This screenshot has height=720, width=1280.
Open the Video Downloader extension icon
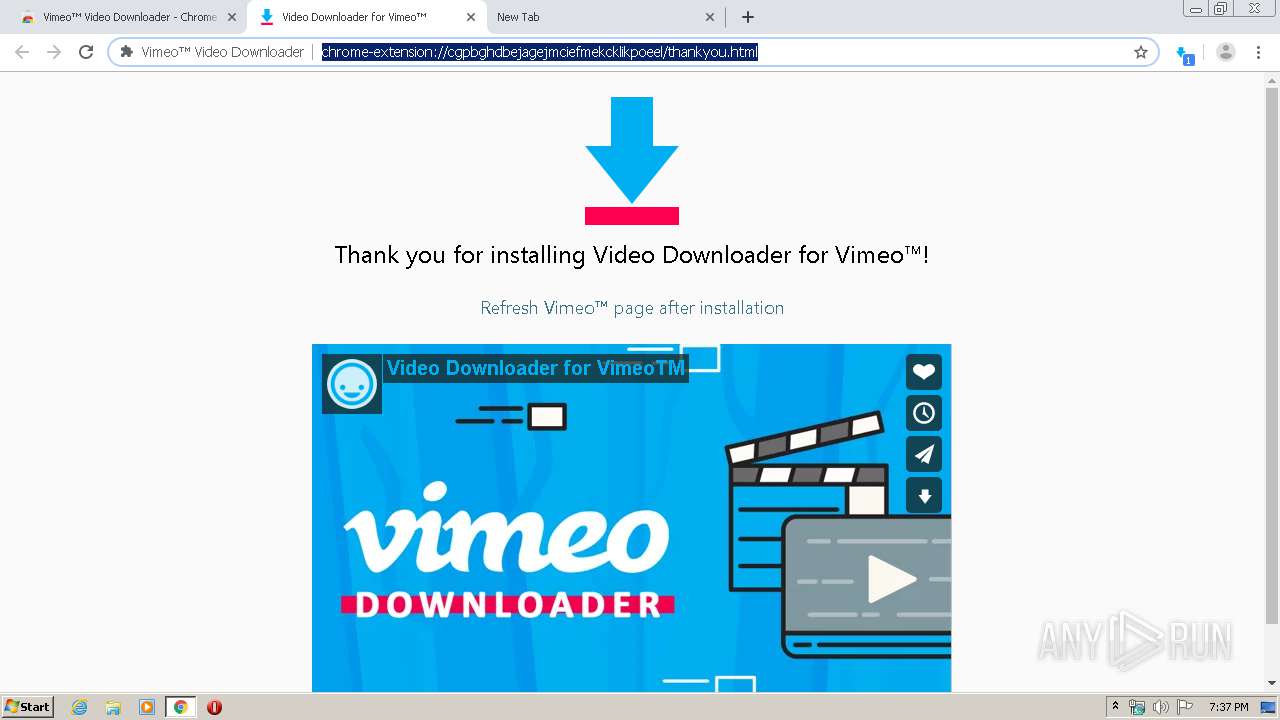tap(1185, 54)
